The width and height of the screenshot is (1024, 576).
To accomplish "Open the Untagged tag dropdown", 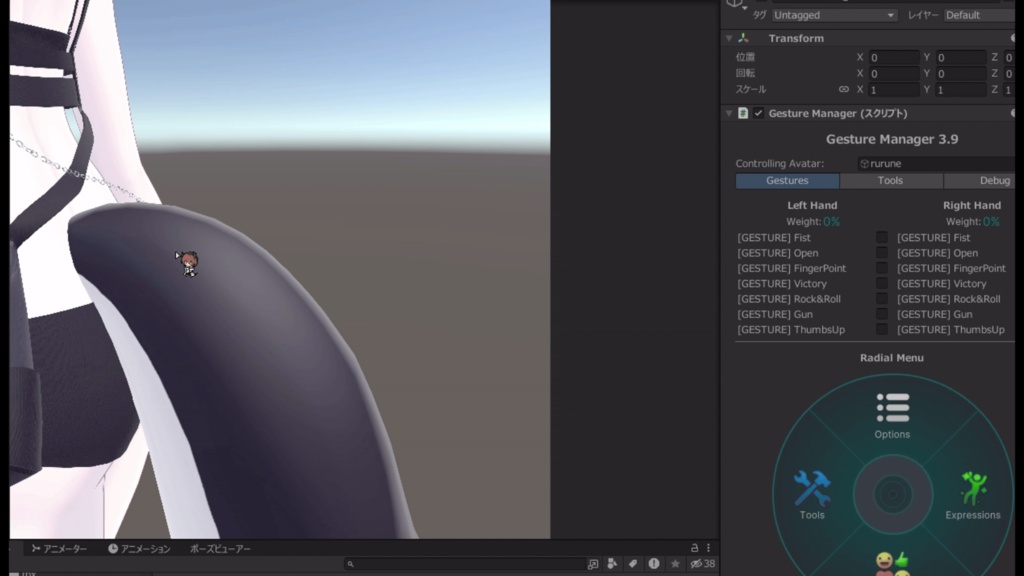I will coord(834,15).
